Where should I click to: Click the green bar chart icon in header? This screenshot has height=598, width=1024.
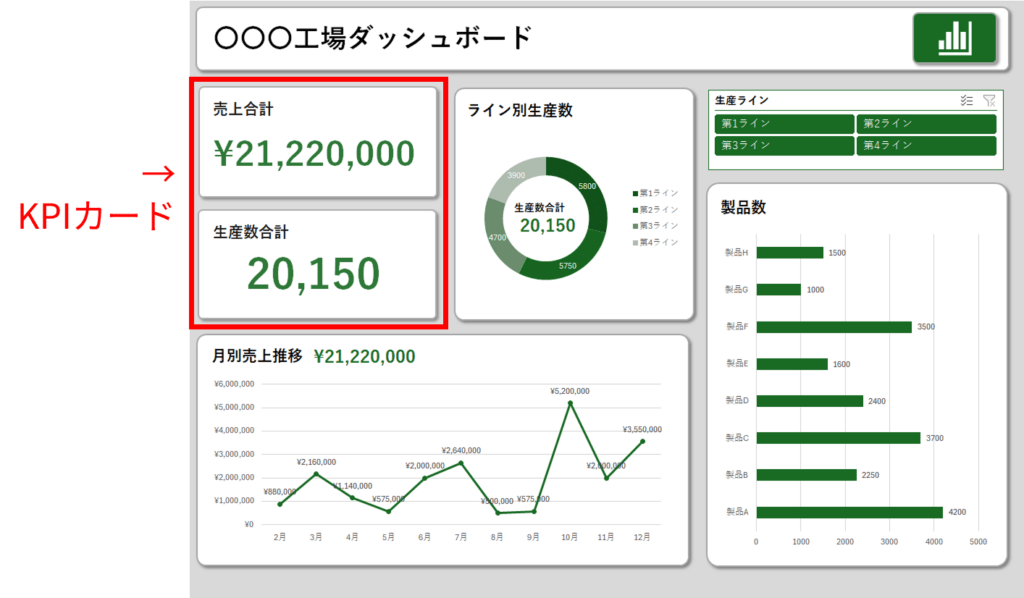[955, 38]
